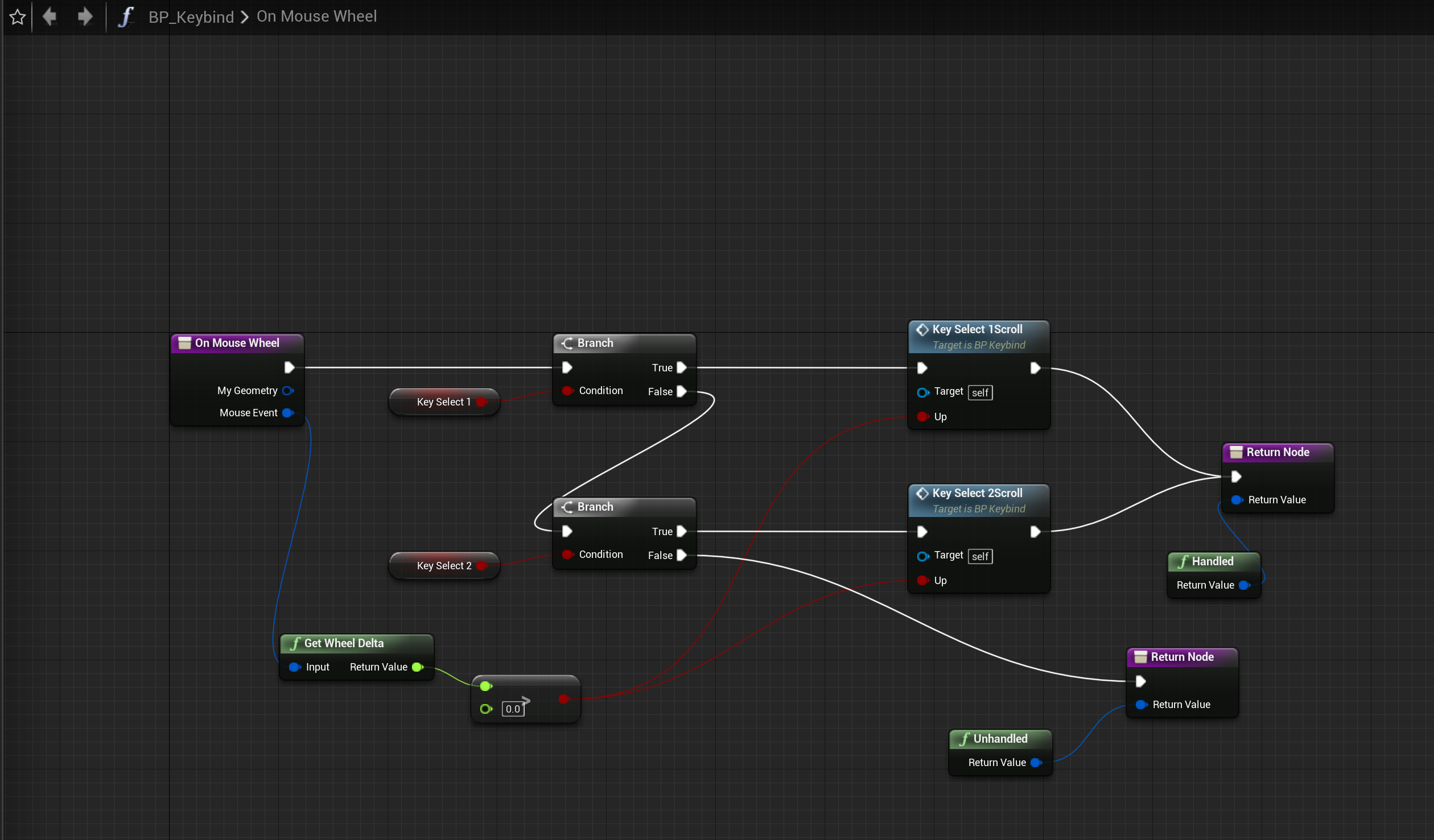Click the function icon beside BP_Keybind

[x=126, y=16]
